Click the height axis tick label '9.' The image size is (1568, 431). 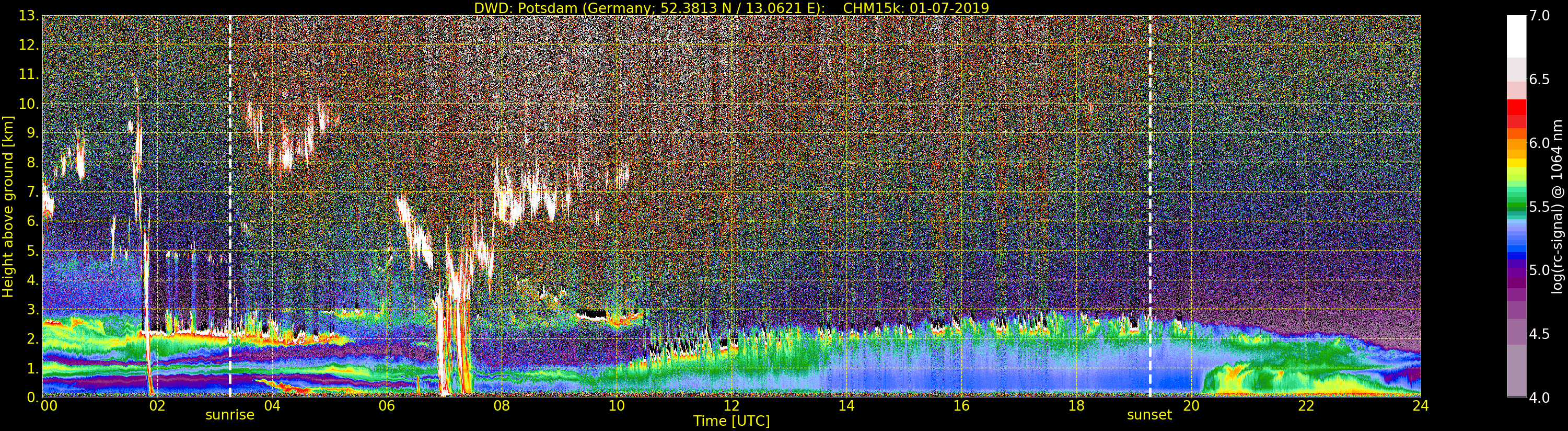(33, 133)
